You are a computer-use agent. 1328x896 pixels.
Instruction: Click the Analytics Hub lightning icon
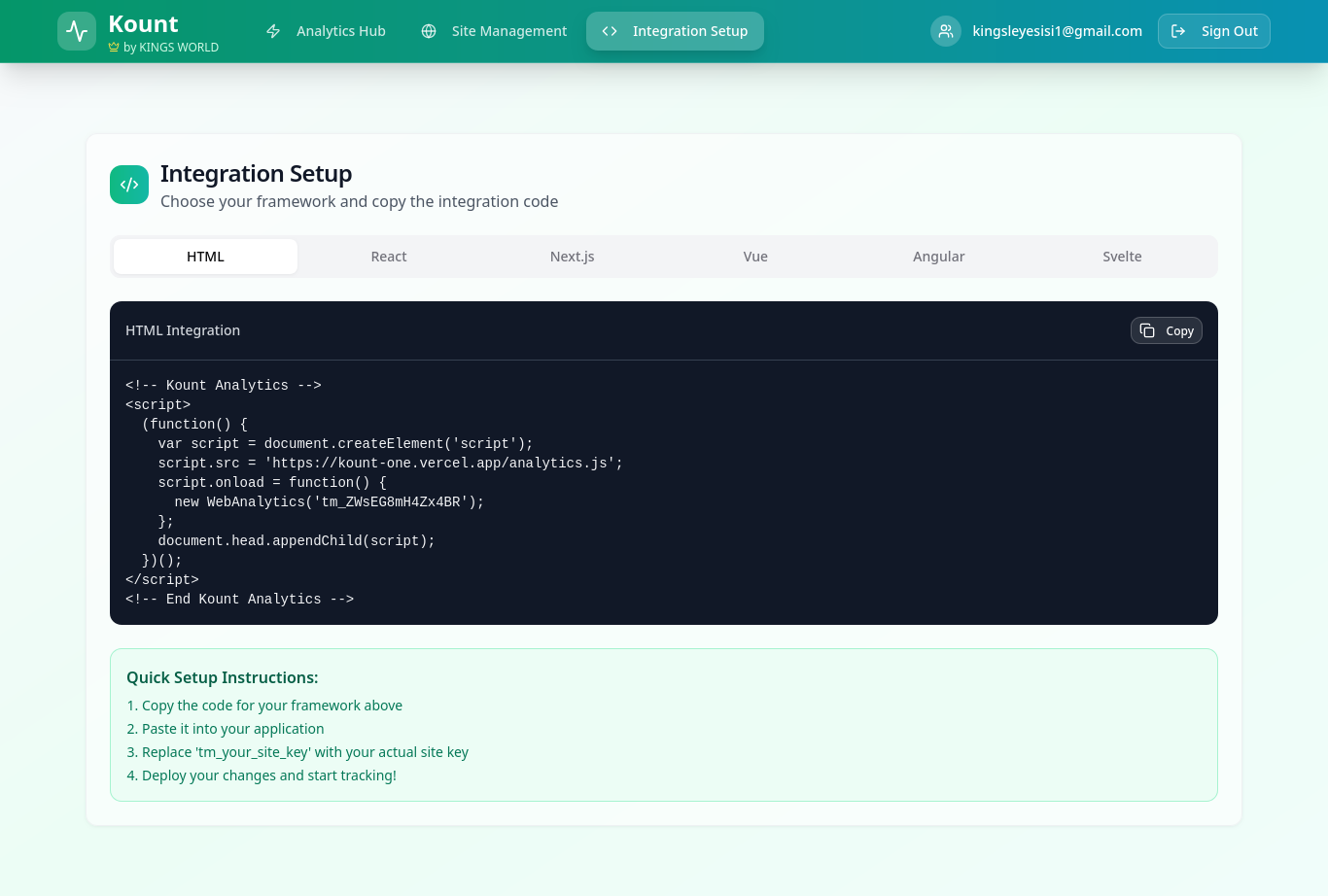point(273,31)
